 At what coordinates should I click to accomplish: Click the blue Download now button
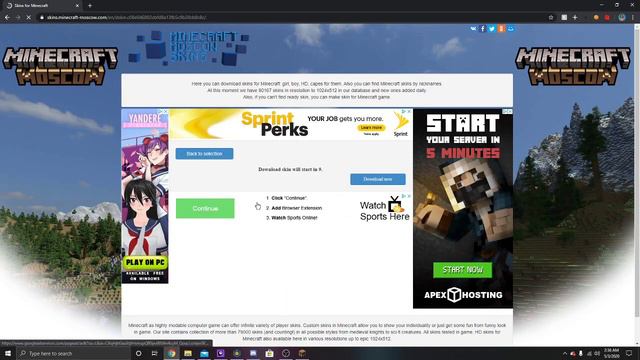[378, 179]
